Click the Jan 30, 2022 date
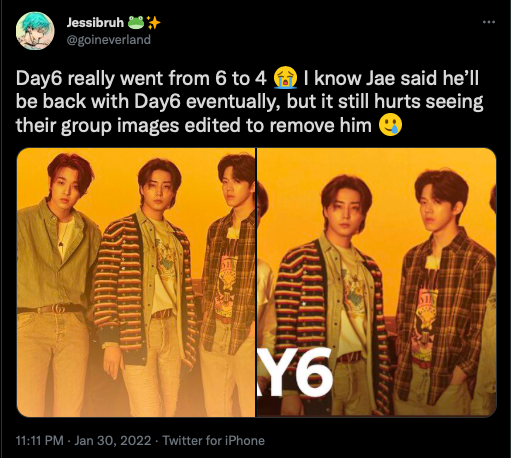Image resolution: width=511 pixels, height=458 pixels. coord(113,440)
